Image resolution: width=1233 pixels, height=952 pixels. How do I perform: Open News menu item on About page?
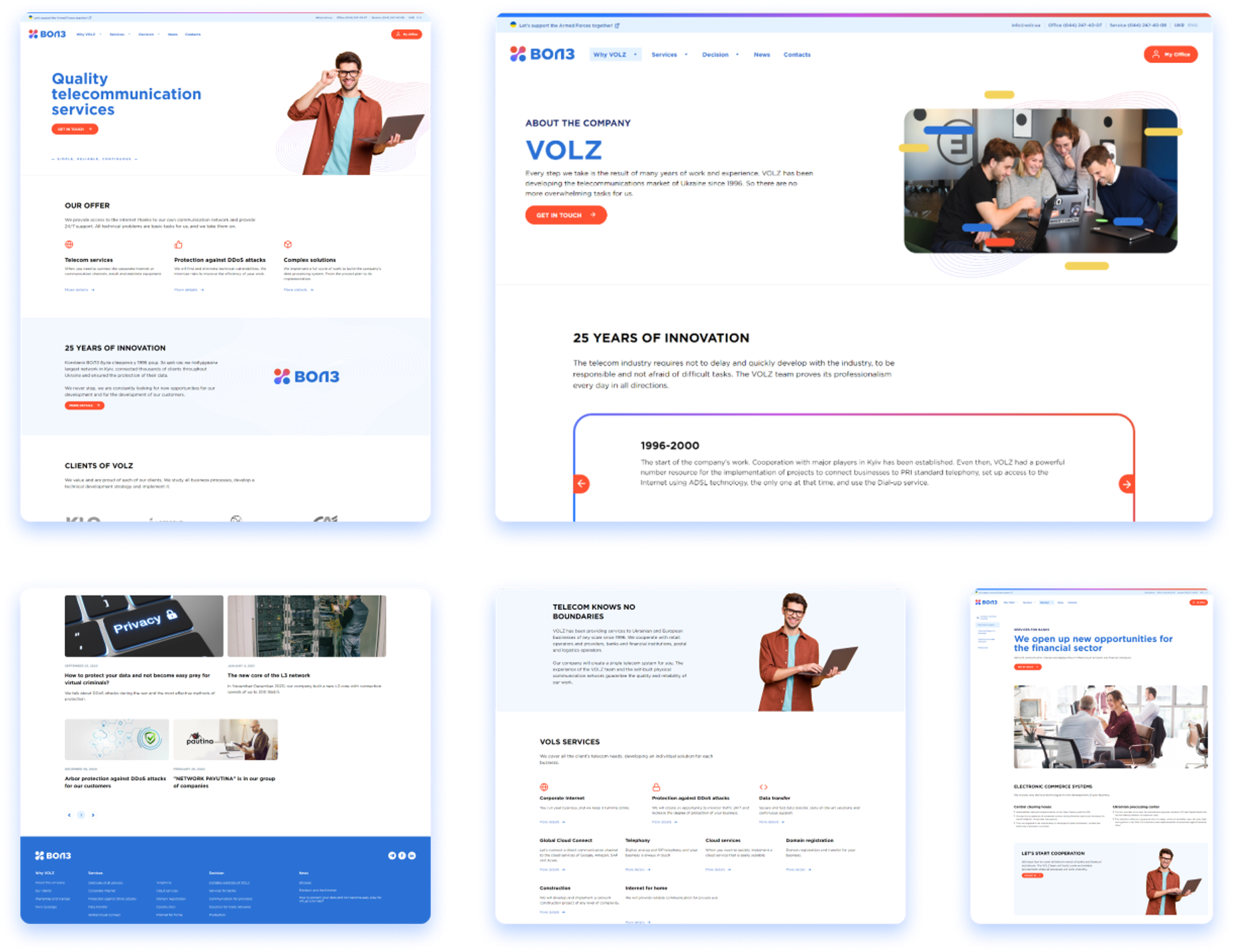point(762,55)
